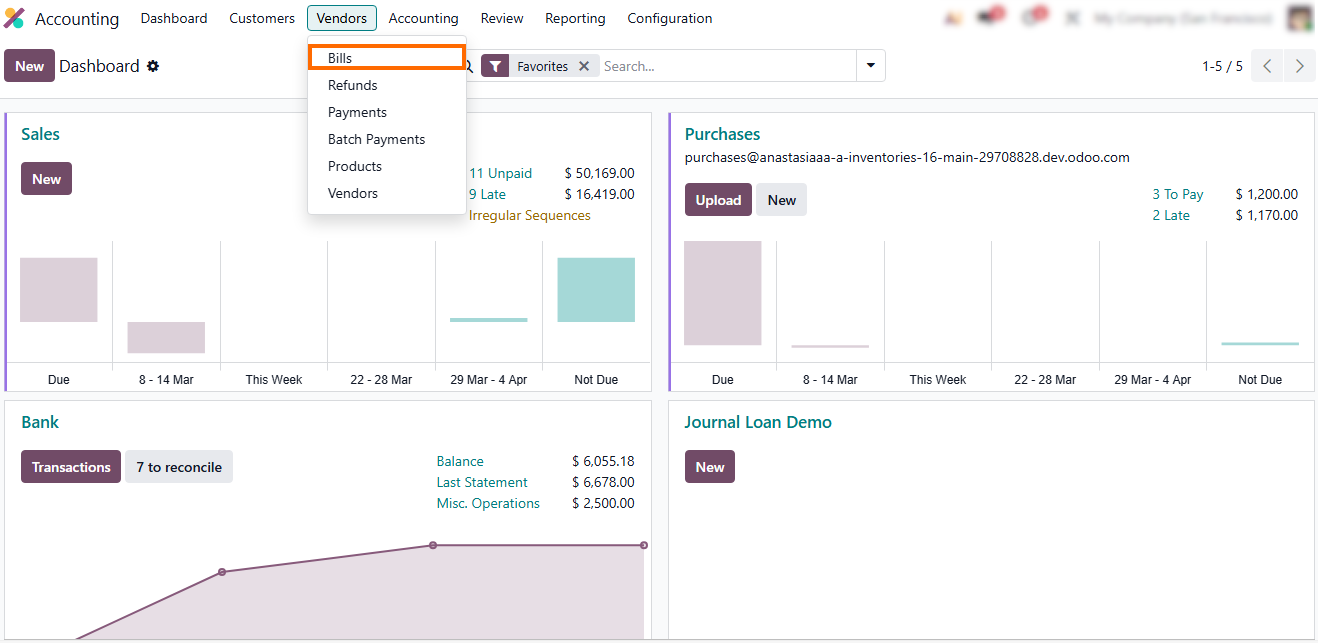This screenshot has width=1318, height=643.
Task: Expand the search options dropdown arrow
Action: click(x=870, y=66)
